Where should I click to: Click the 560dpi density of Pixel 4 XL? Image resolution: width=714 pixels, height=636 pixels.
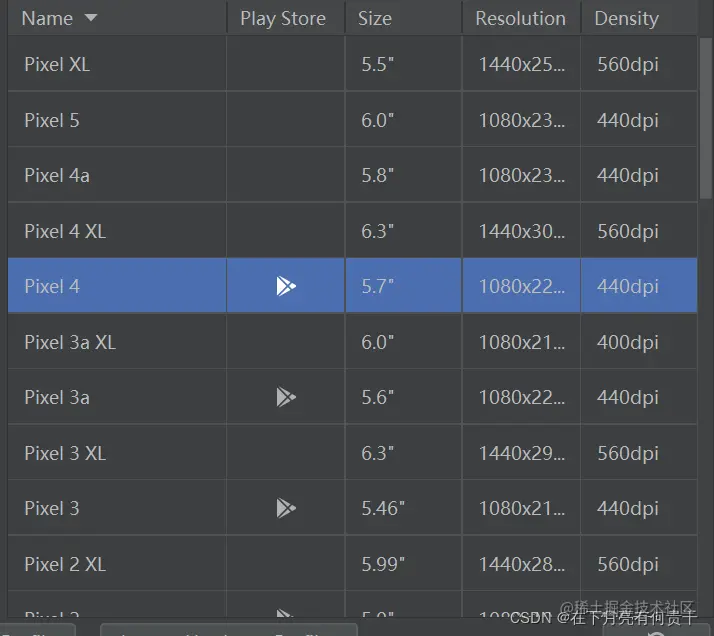(x=639, y=231)
